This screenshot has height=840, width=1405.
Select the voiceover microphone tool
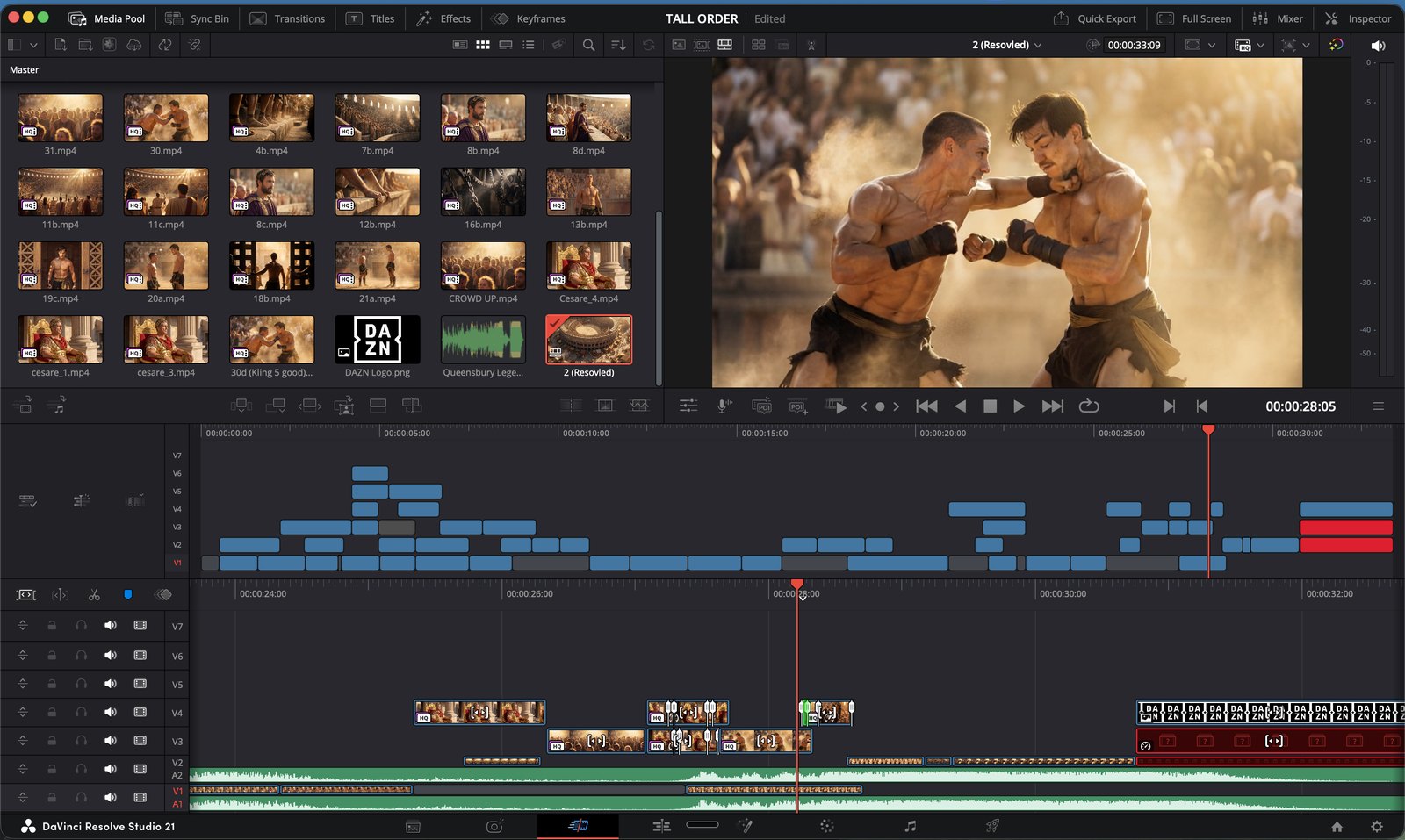tap(724, 406)
